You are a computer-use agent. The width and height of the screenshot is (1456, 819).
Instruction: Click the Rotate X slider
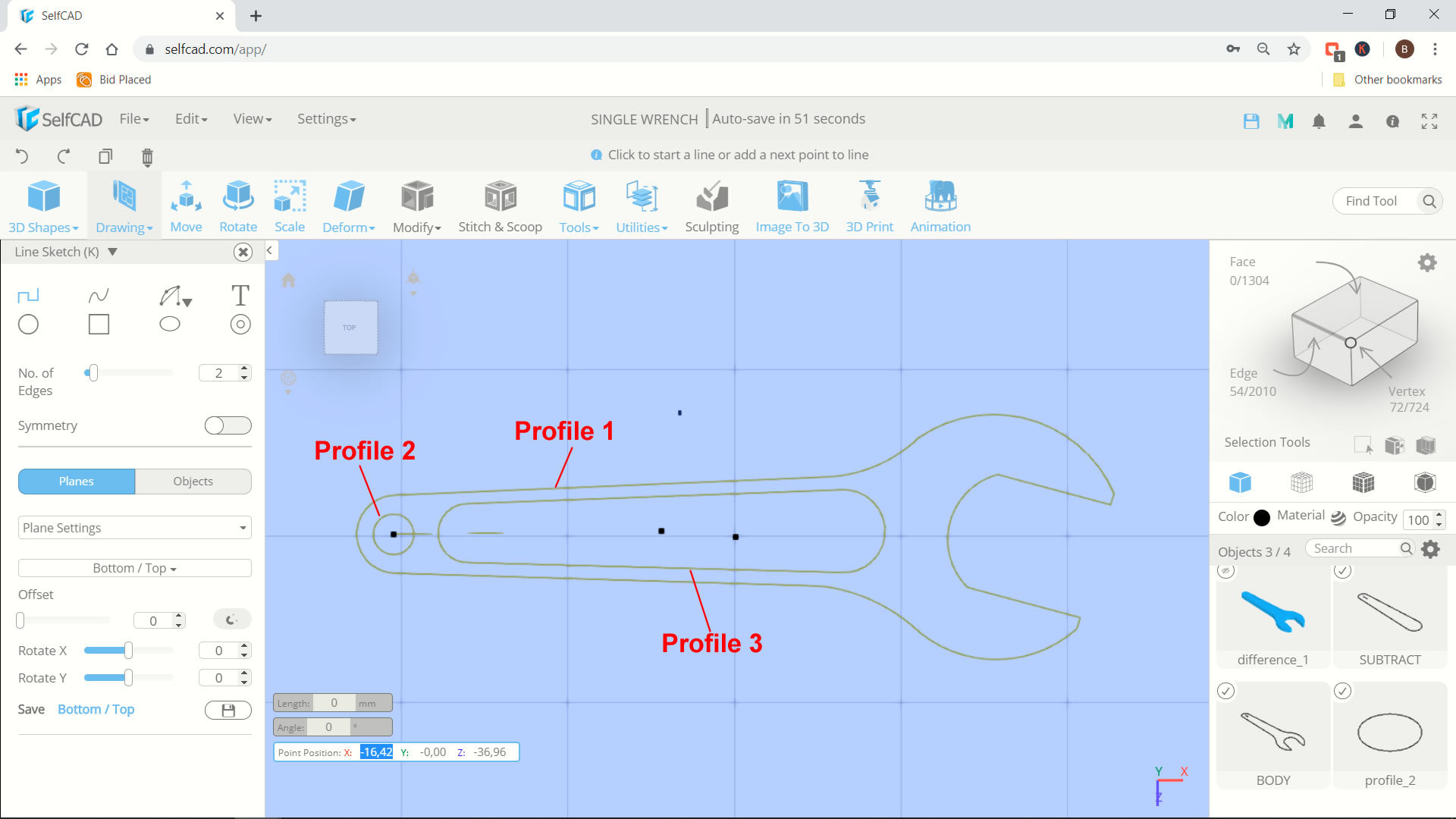point(128,651)
